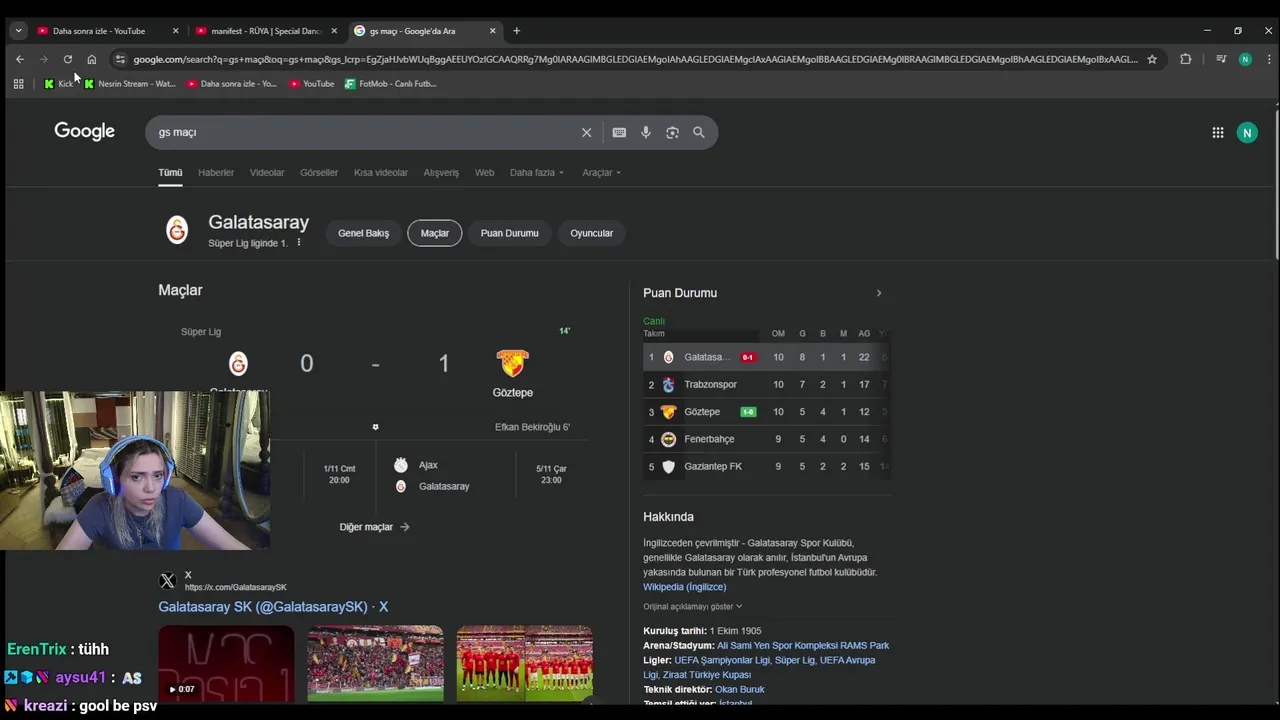Switch to Daha sonra izle YouTube tab
Image resolution: width=1280 pixels, height=720 pixels.
(98, 31)
